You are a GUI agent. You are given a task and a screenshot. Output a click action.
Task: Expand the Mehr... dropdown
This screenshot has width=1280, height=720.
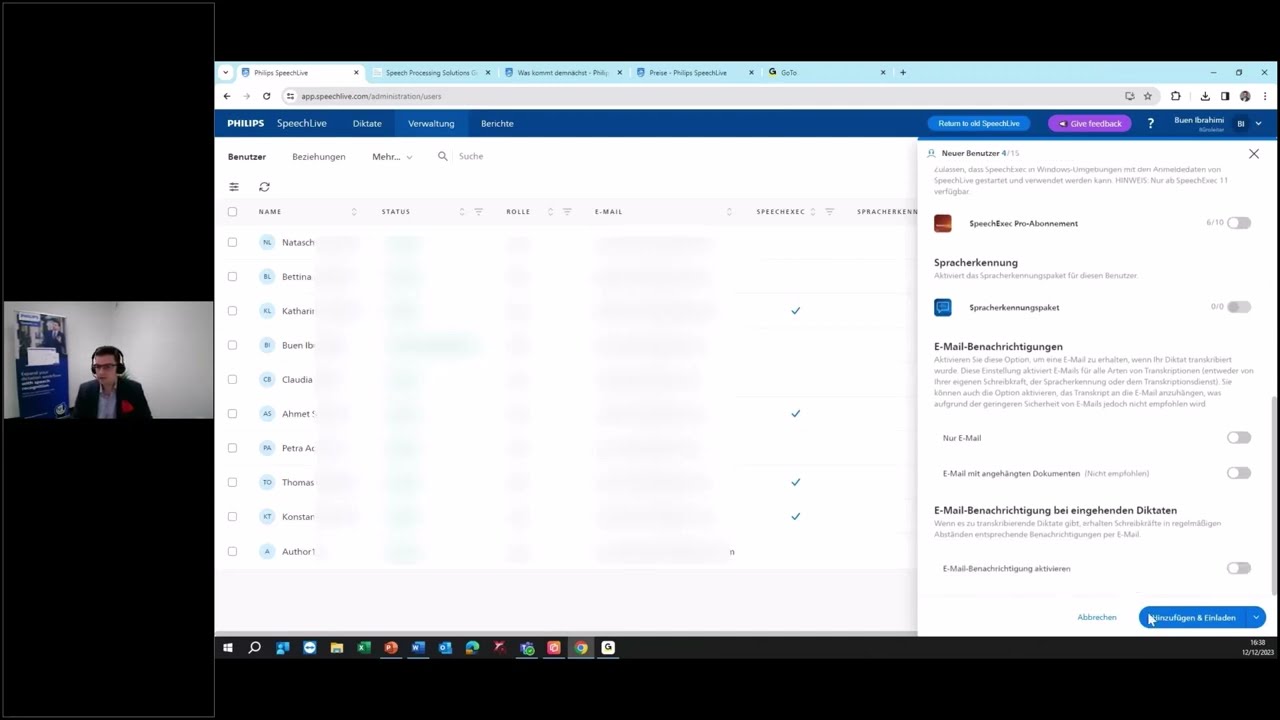click(x=392, y=157)
